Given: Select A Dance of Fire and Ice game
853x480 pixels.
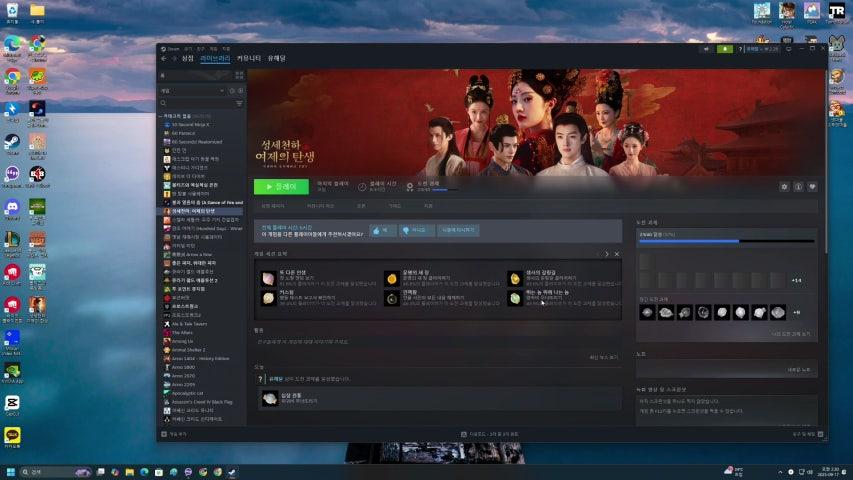Looking at the screenshot, I should tap(201, 202).
